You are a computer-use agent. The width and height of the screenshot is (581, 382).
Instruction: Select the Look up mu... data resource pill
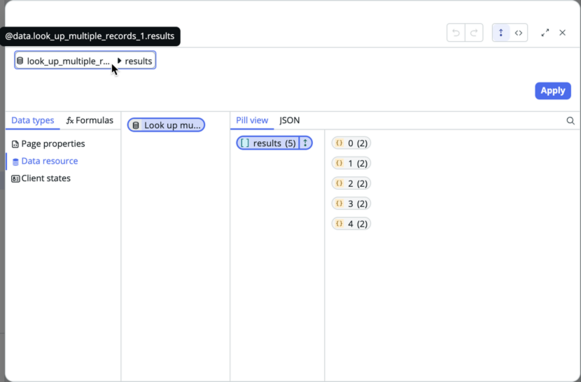pos(166,125)
